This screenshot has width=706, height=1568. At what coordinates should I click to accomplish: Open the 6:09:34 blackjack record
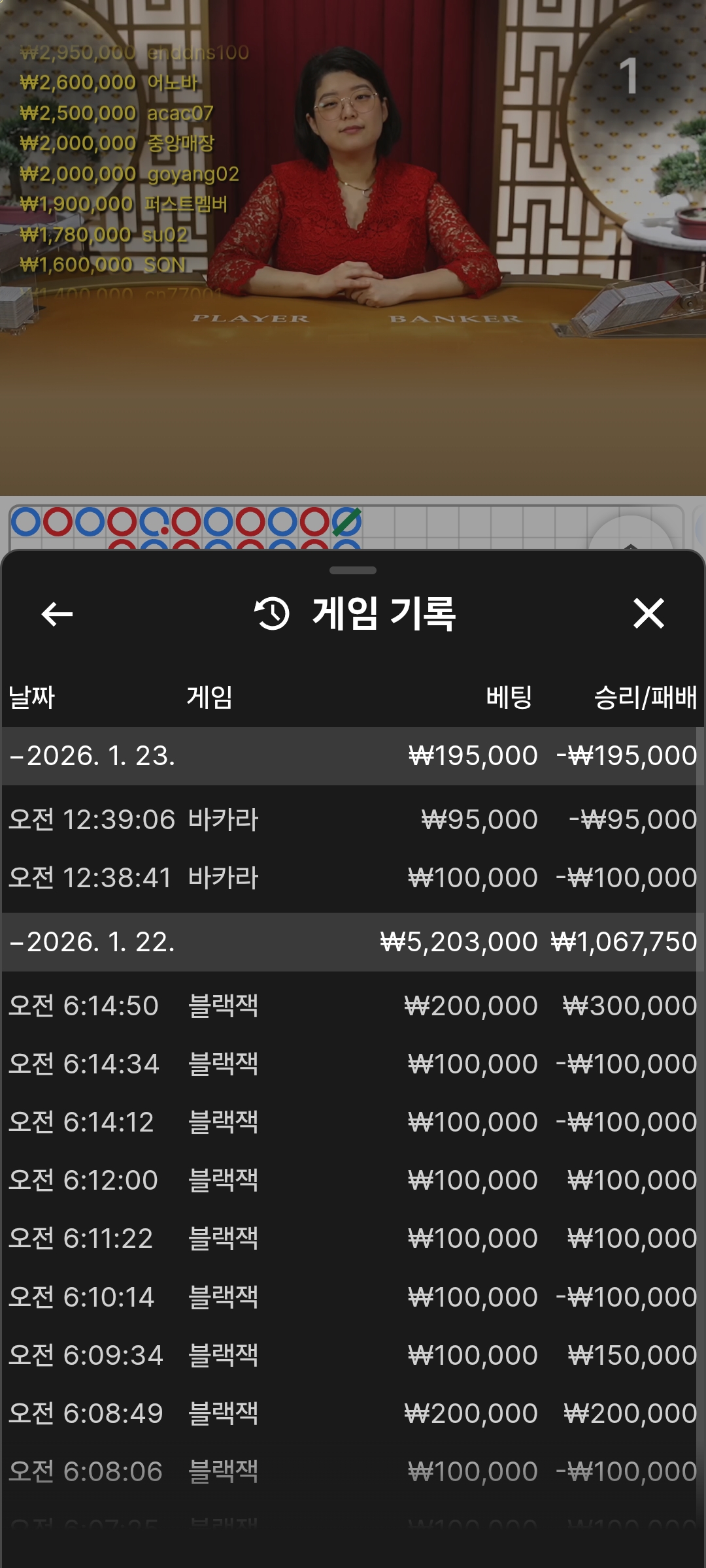click(353, 1355)
